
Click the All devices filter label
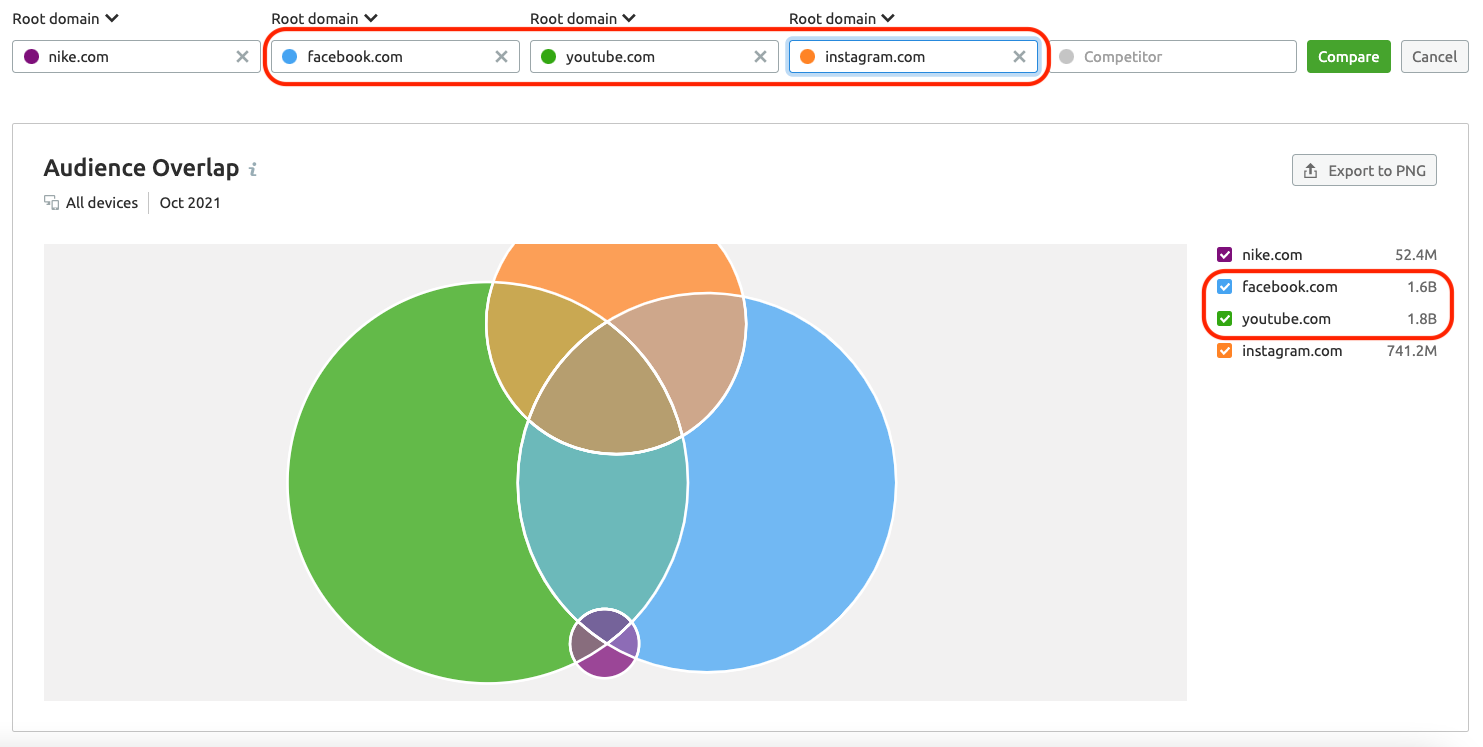click(102, 203)
